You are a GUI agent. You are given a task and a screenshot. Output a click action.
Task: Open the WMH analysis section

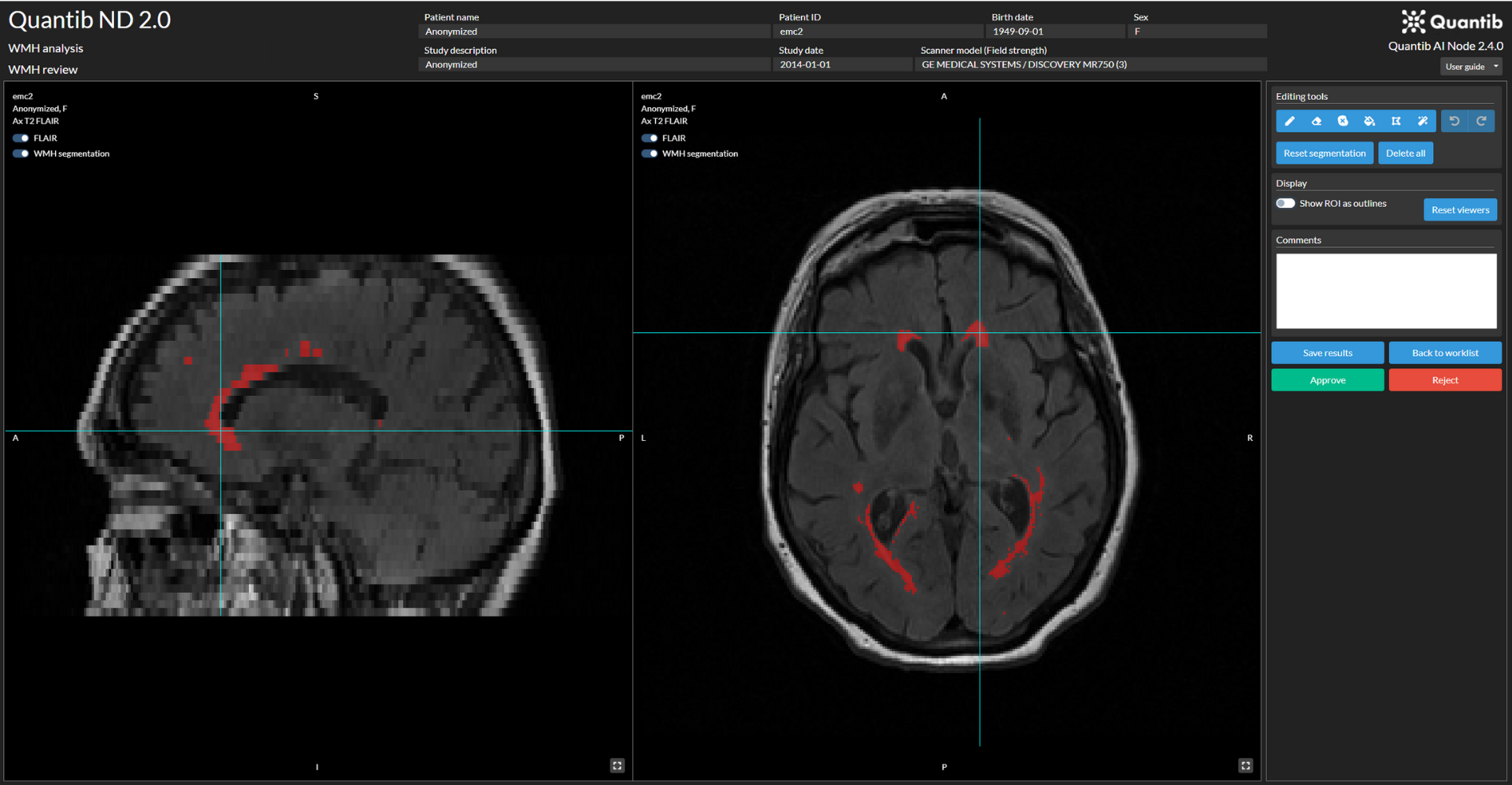coord(45,48)
